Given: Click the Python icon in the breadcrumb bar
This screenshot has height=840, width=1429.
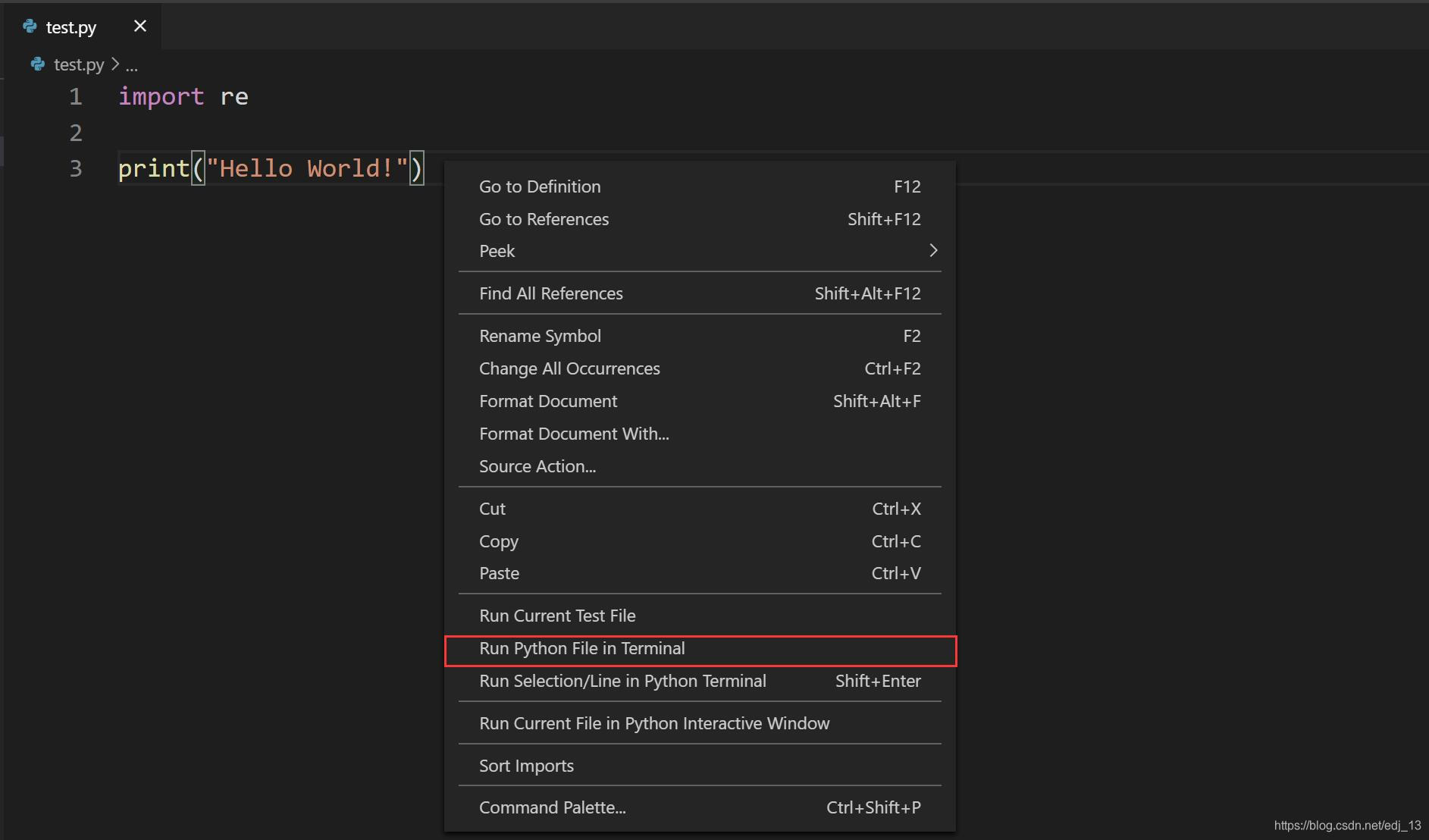Looking at the screenshot, I should (36, 64).
